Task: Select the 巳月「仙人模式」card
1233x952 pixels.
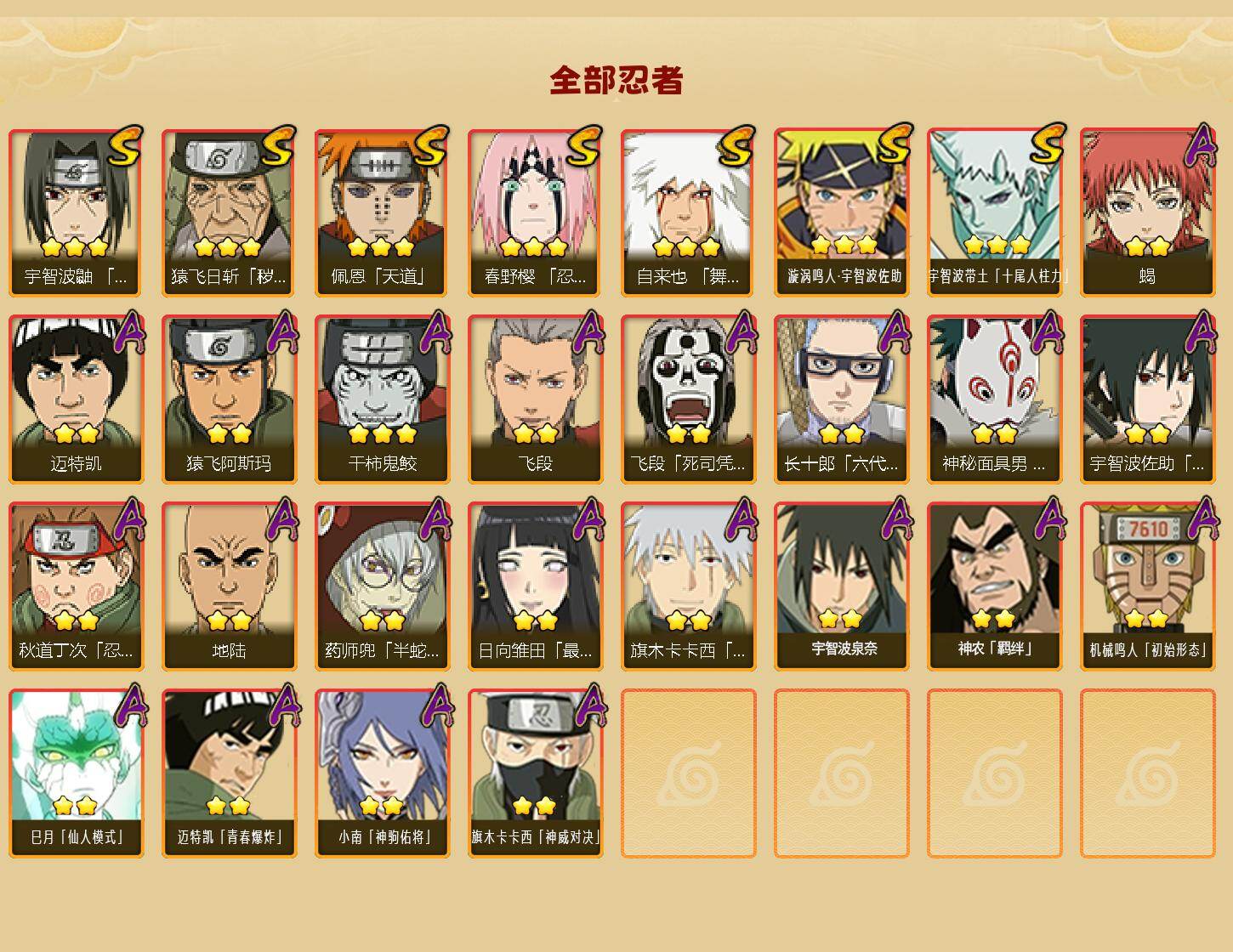Action: point(77,773)
